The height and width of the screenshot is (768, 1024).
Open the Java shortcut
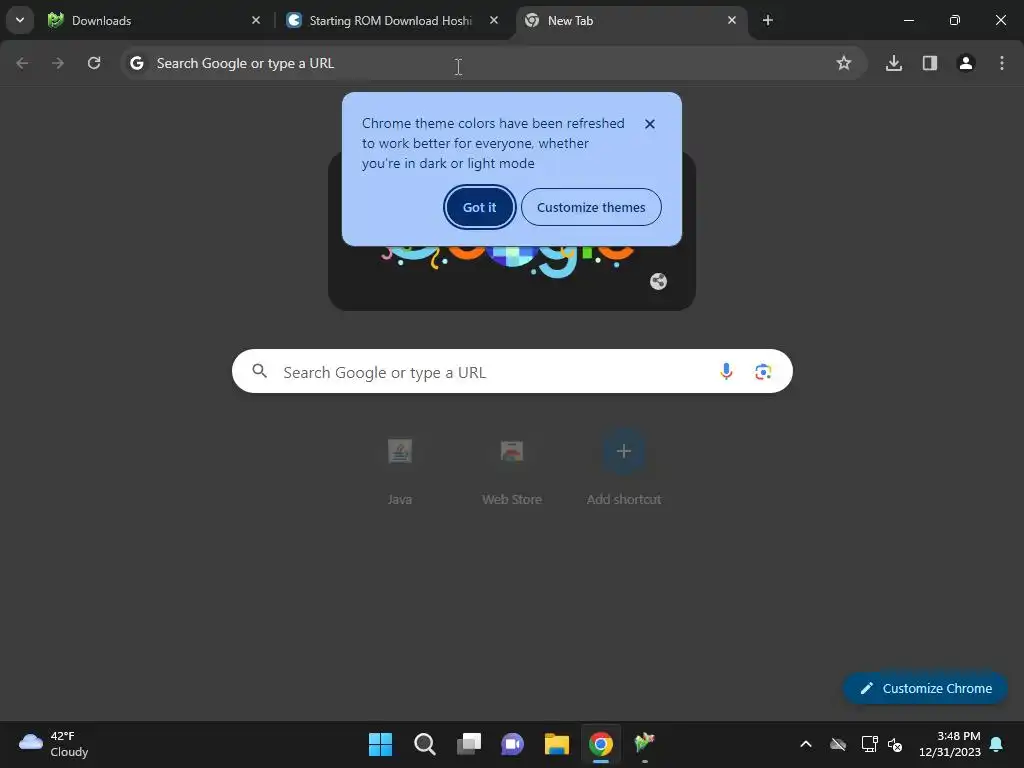(400, 469)
